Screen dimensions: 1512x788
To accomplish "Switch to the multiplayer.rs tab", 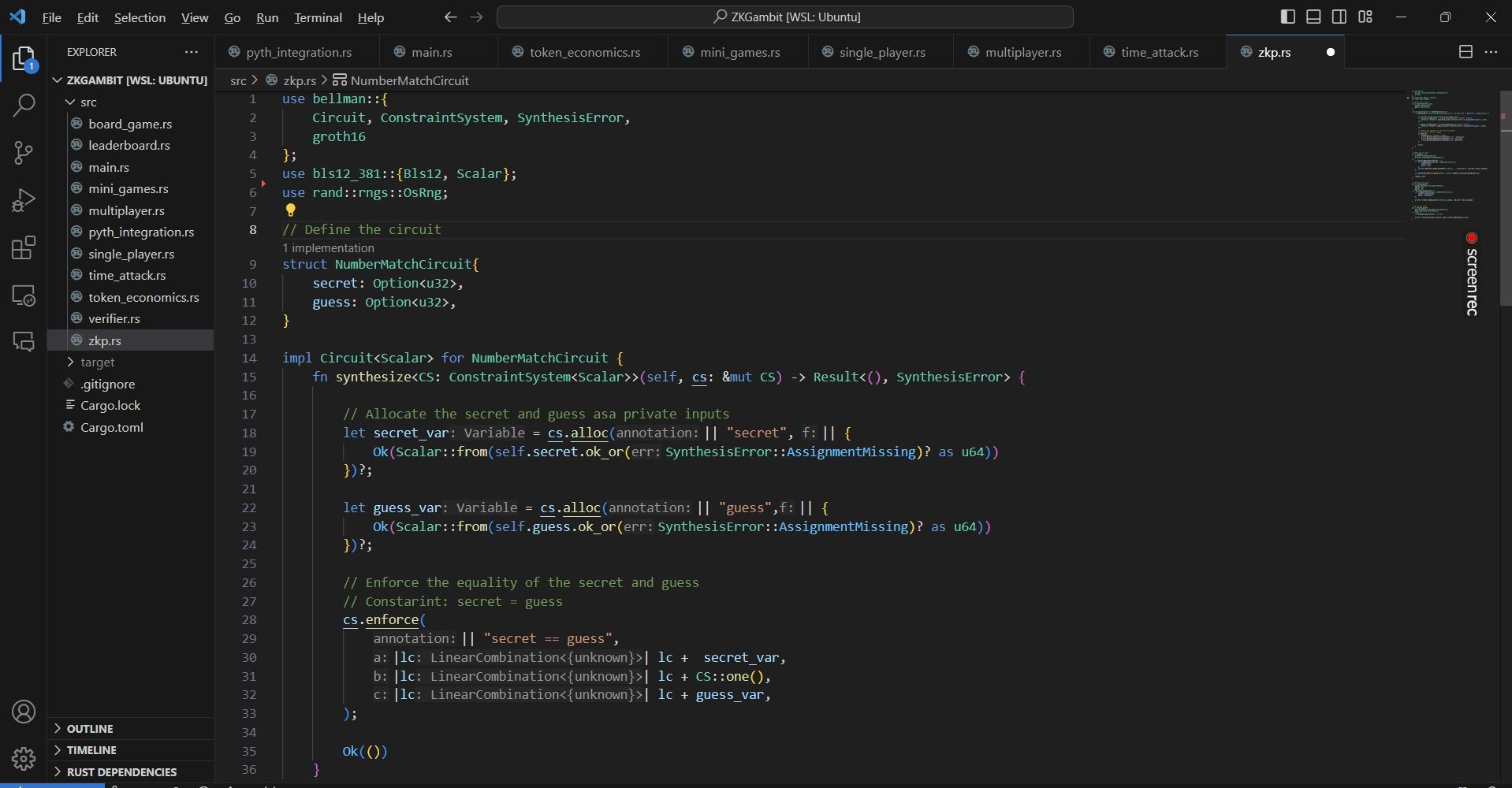I will [x=1022, y=52].
